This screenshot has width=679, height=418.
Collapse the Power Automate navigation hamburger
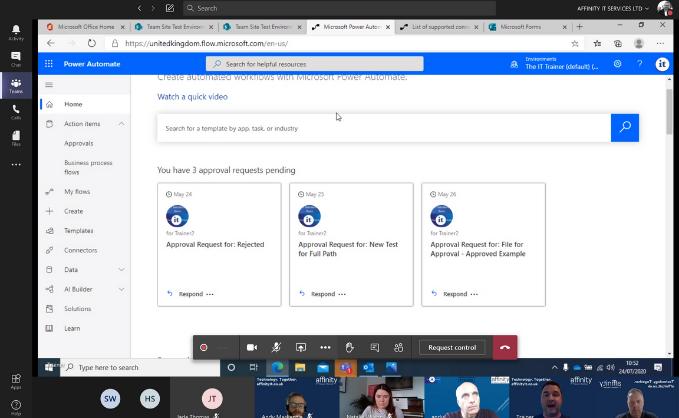49,84
